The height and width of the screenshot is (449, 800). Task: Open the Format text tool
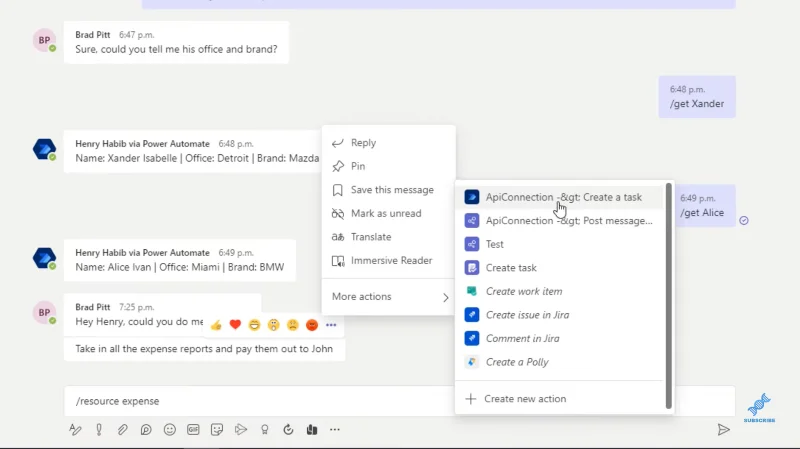[75, 430]
